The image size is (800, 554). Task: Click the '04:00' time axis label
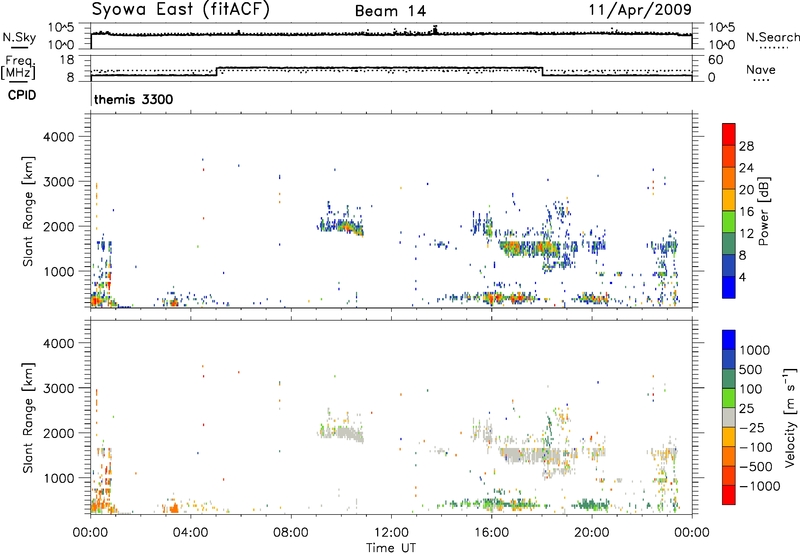point(191,533)
